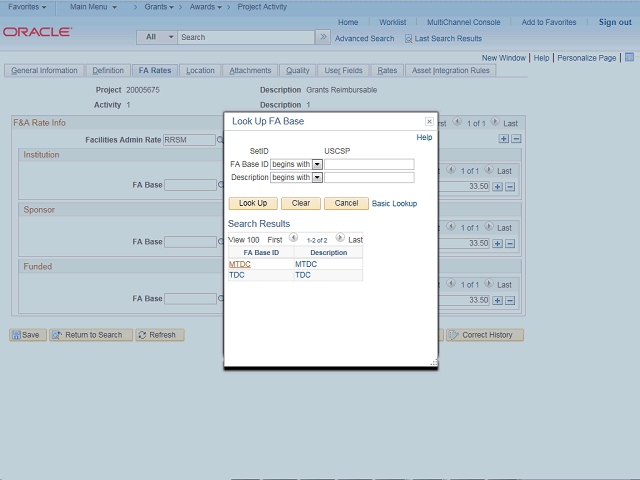Open Last Search Results icon
640x480 pixels.
pos(408,39)
